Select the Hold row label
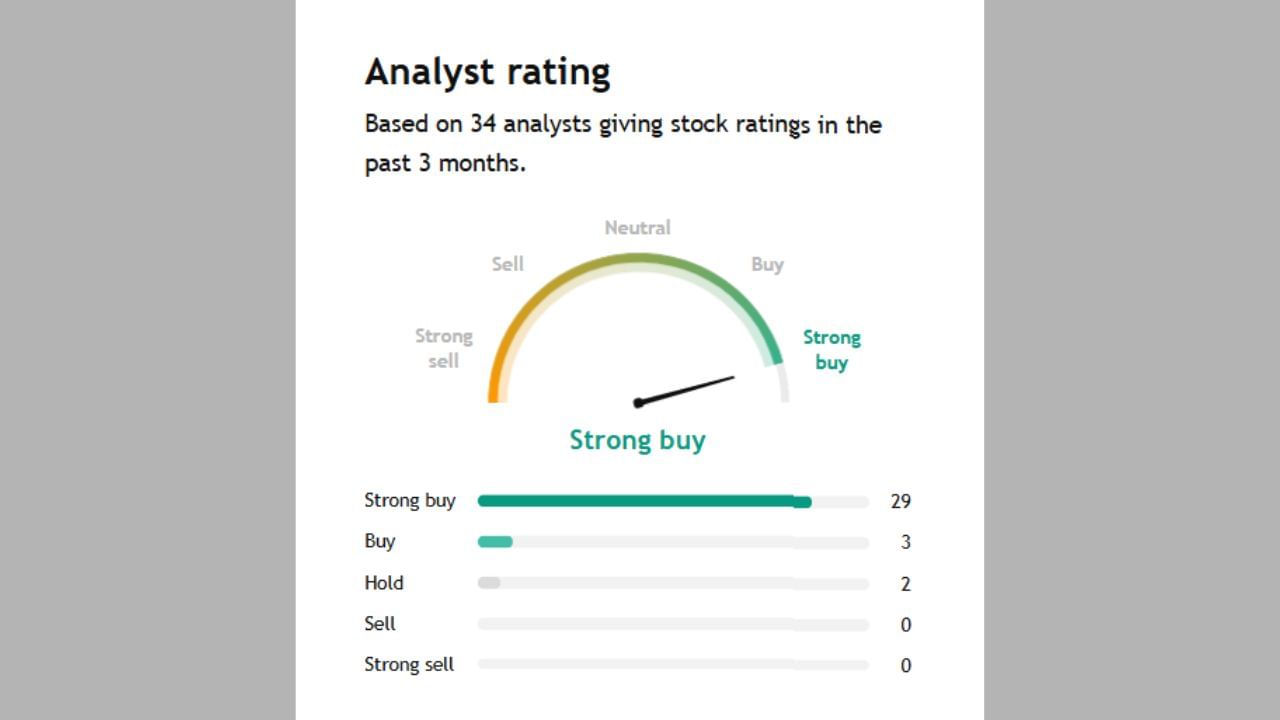The image size is (1280, 720). (384, 583)
